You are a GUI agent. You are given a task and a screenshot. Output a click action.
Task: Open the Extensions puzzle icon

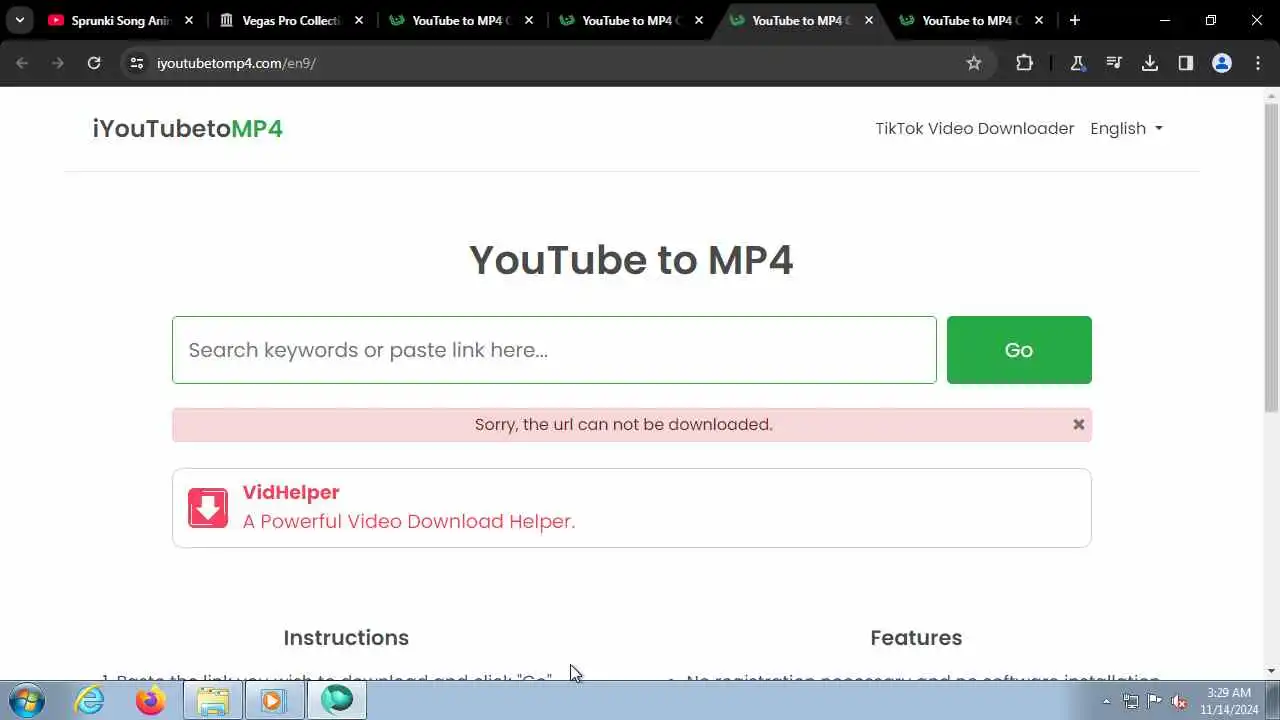click(x=1024, y=63)
